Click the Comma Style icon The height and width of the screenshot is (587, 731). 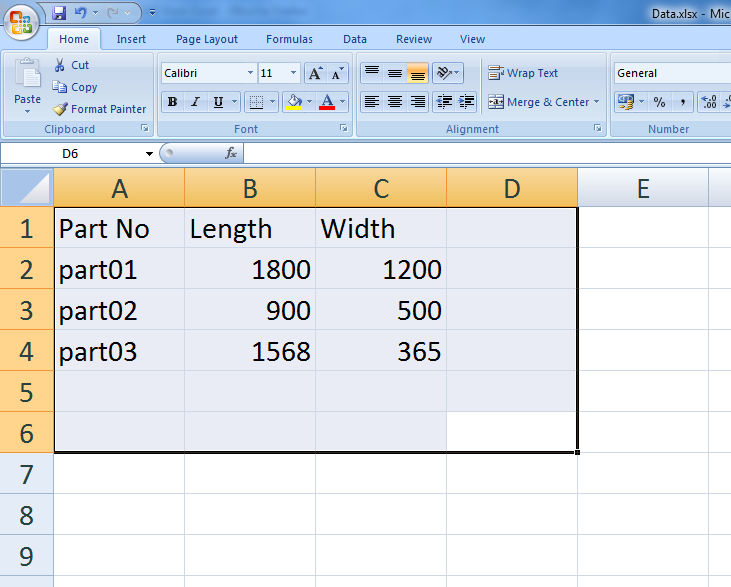pyautogui.click(x=683, y=102)
